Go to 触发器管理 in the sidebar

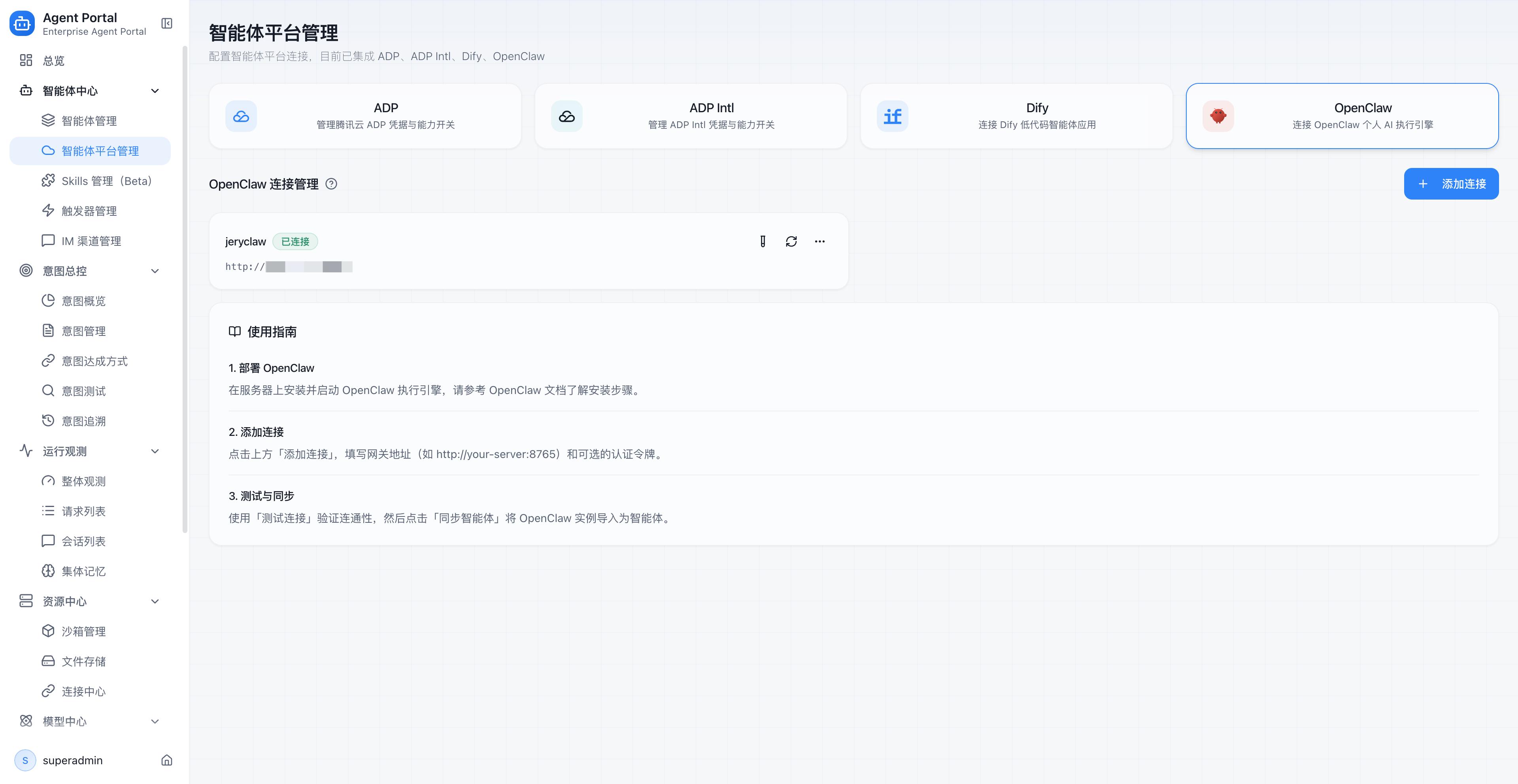(89, 211)
